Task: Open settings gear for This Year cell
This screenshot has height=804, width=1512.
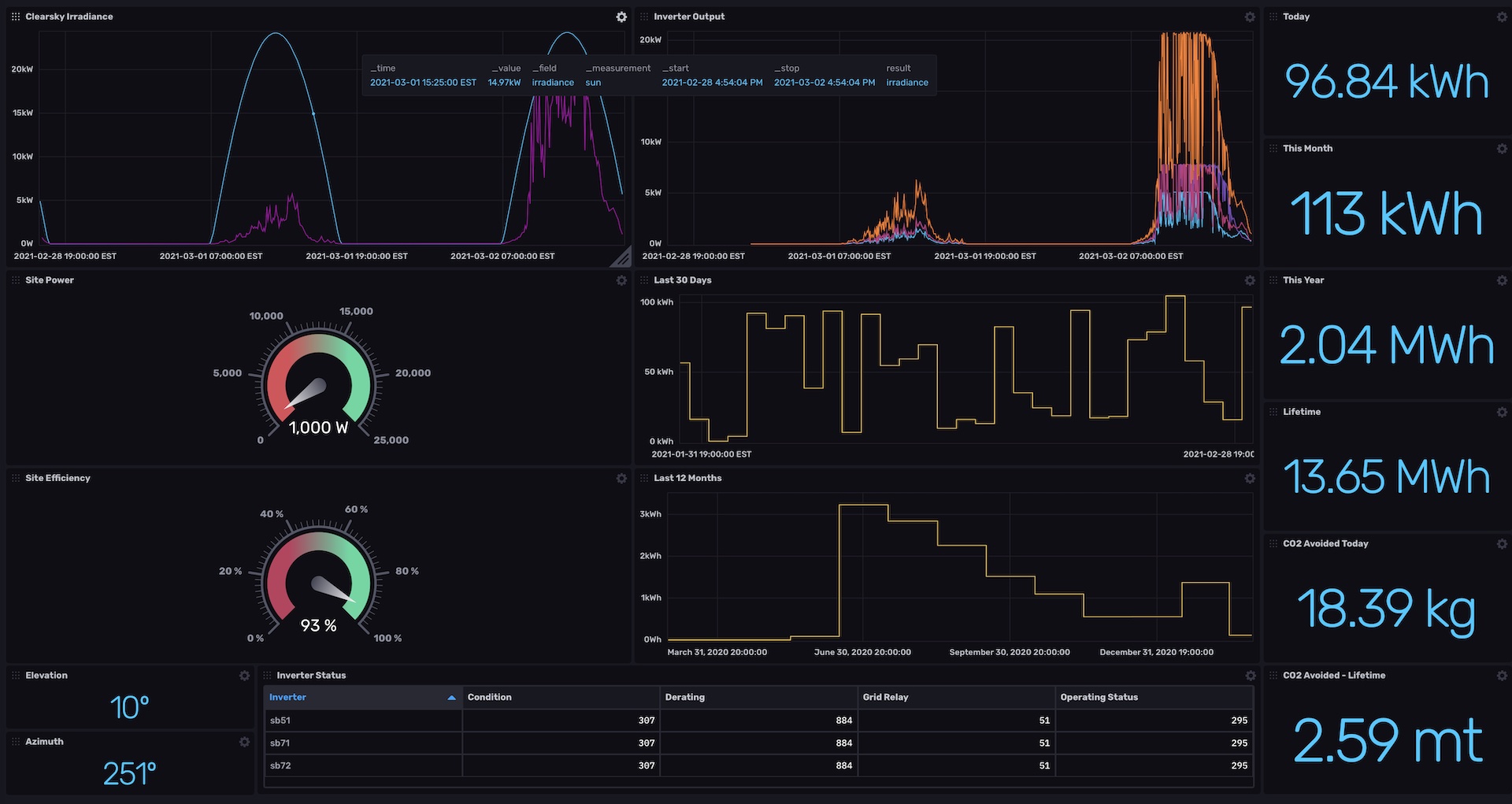Action: click(1502, 280)
